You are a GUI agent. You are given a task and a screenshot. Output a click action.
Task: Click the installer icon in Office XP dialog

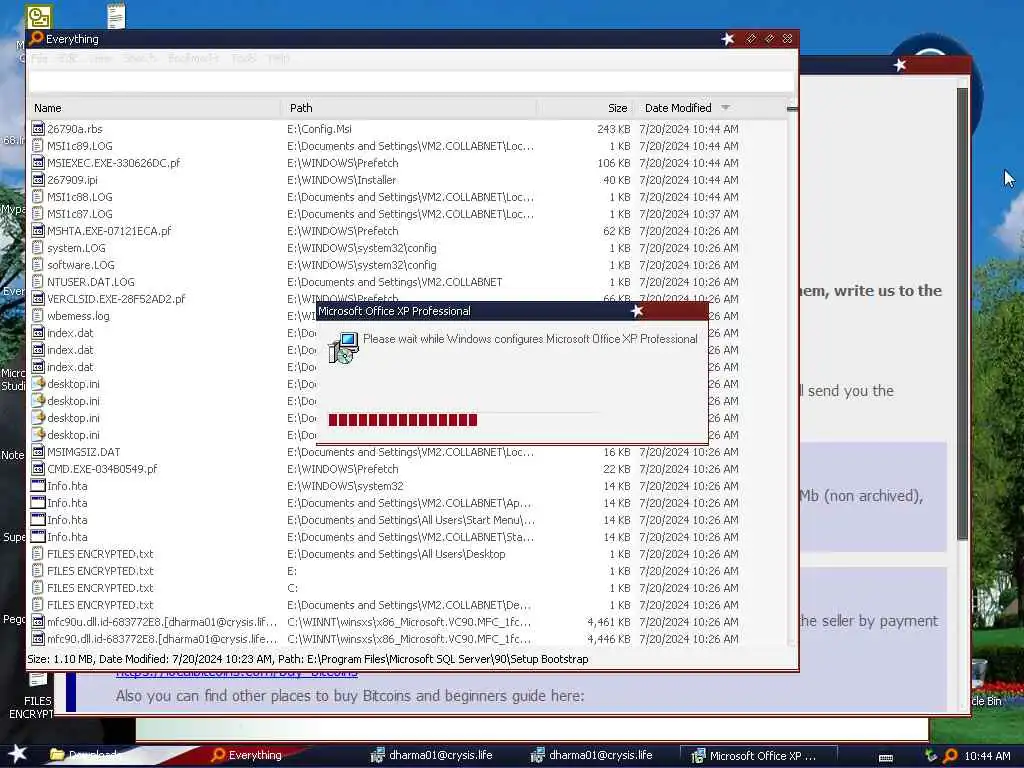pyautogui.click(x=344, y=347)
